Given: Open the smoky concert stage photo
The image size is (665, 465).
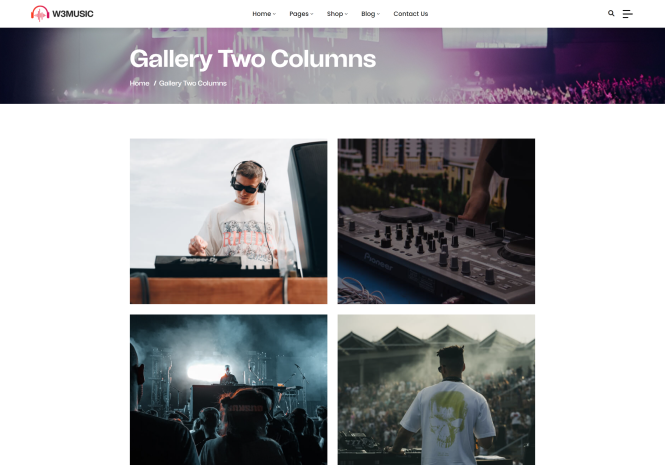Looking at the screenshot, I should [229, 389].
